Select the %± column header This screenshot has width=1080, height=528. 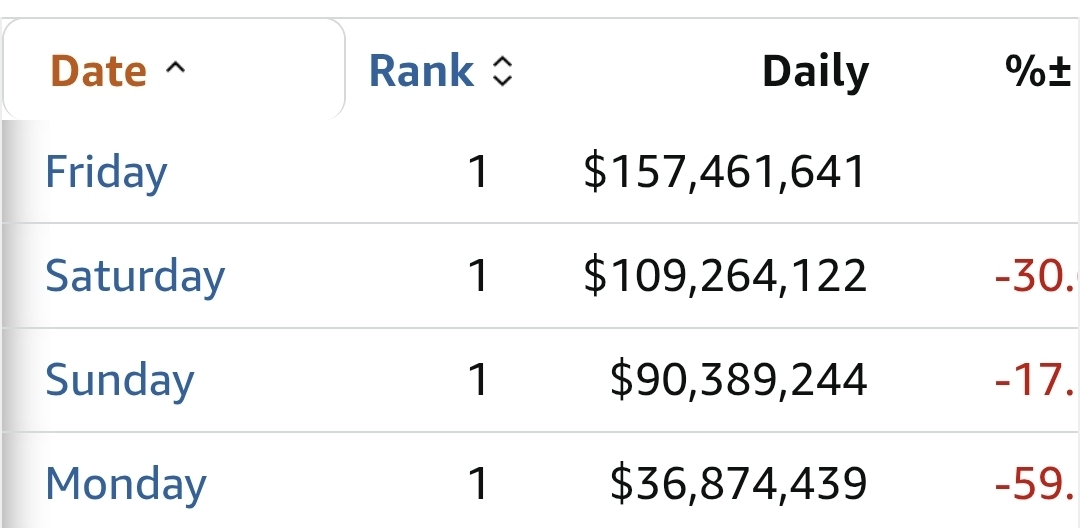point(1039,71)
